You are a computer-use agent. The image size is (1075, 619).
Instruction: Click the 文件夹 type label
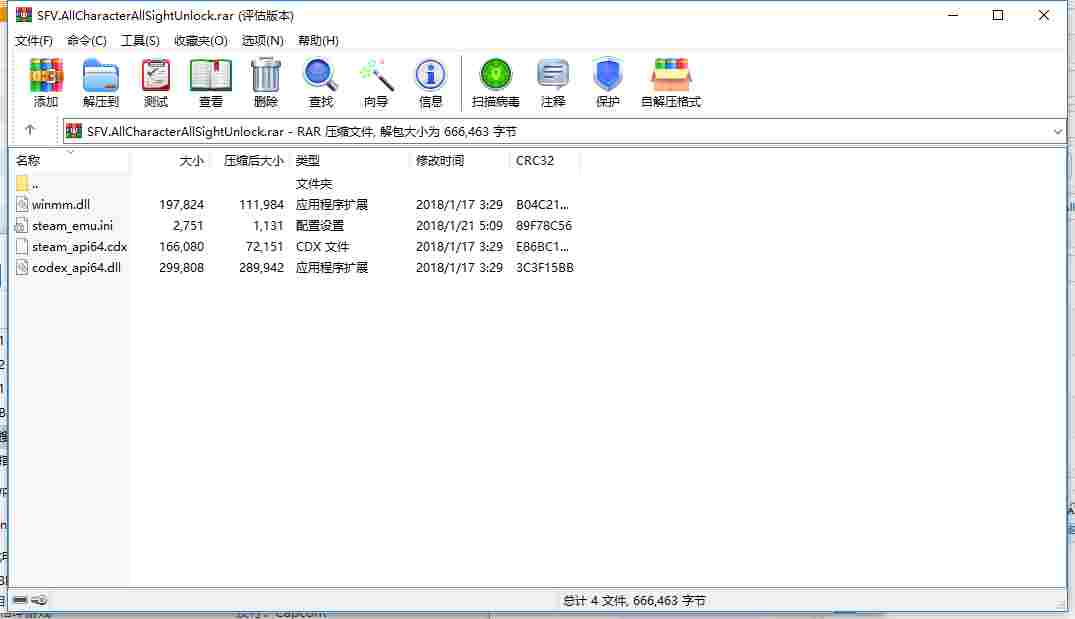point(313,183)
